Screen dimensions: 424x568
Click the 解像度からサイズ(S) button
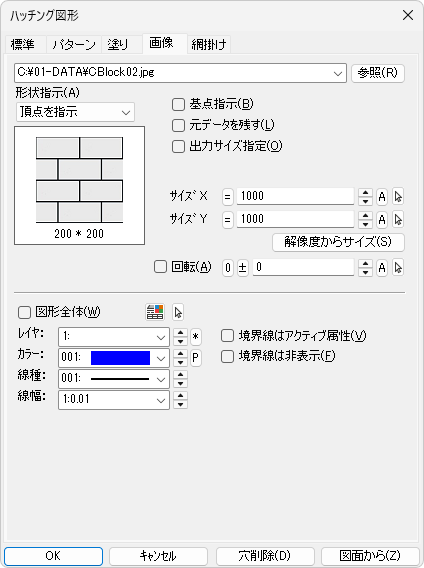(338, 242)
